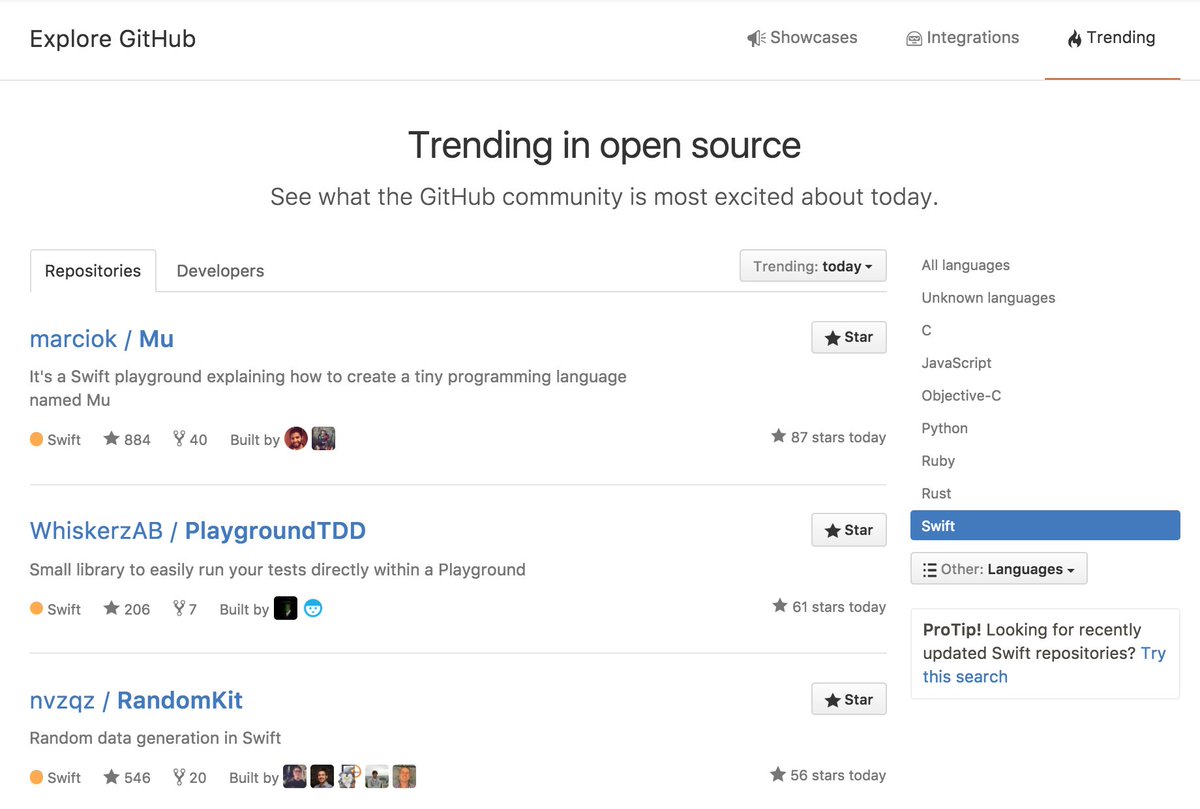The width and height of the screenshot is (1200, 809).
Task: Click '87 stars today' text
Action: click(x=829, y=437)
